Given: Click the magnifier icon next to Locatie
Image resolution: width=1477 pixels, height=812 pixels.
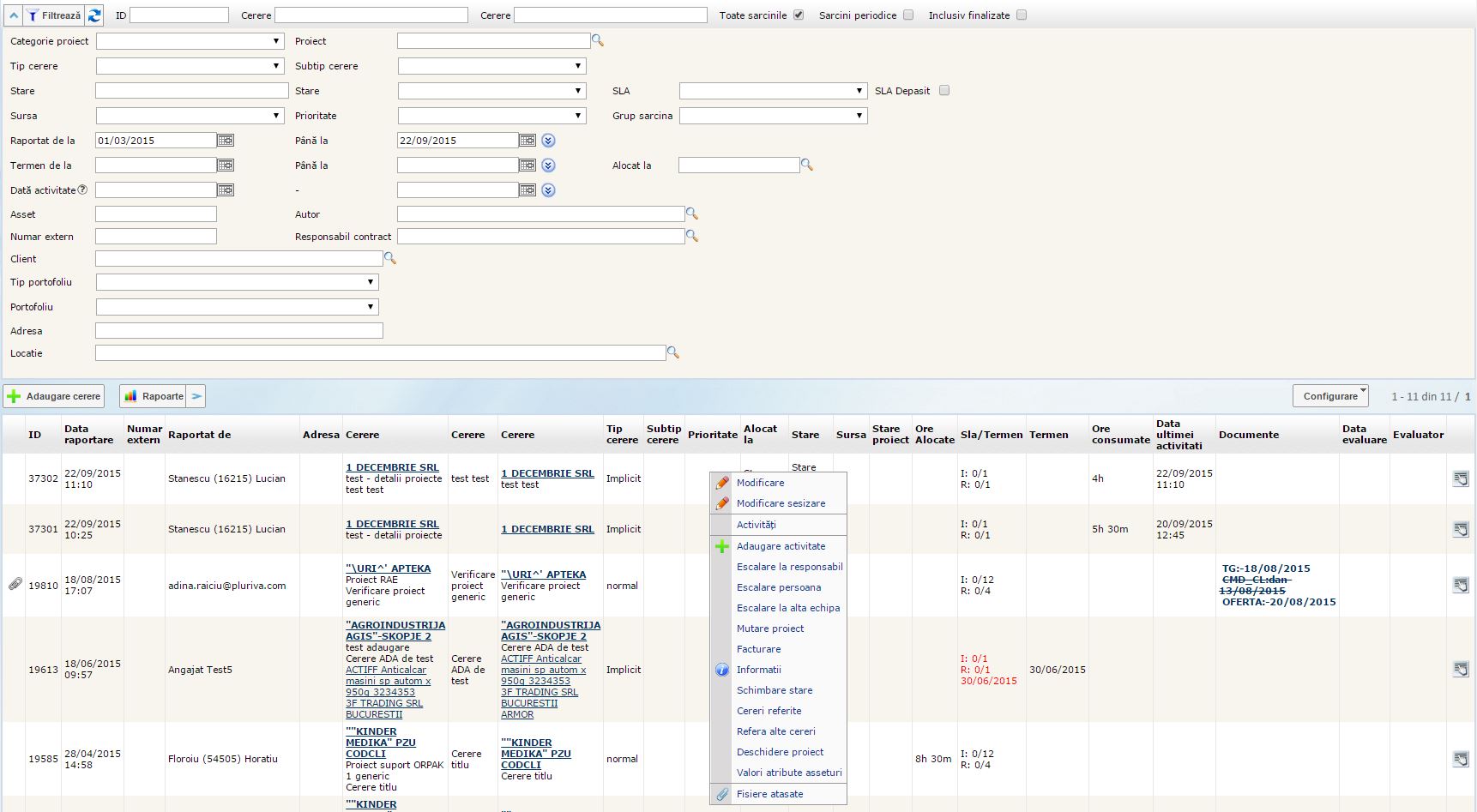Looking at the screenshot, I should 673,352.
